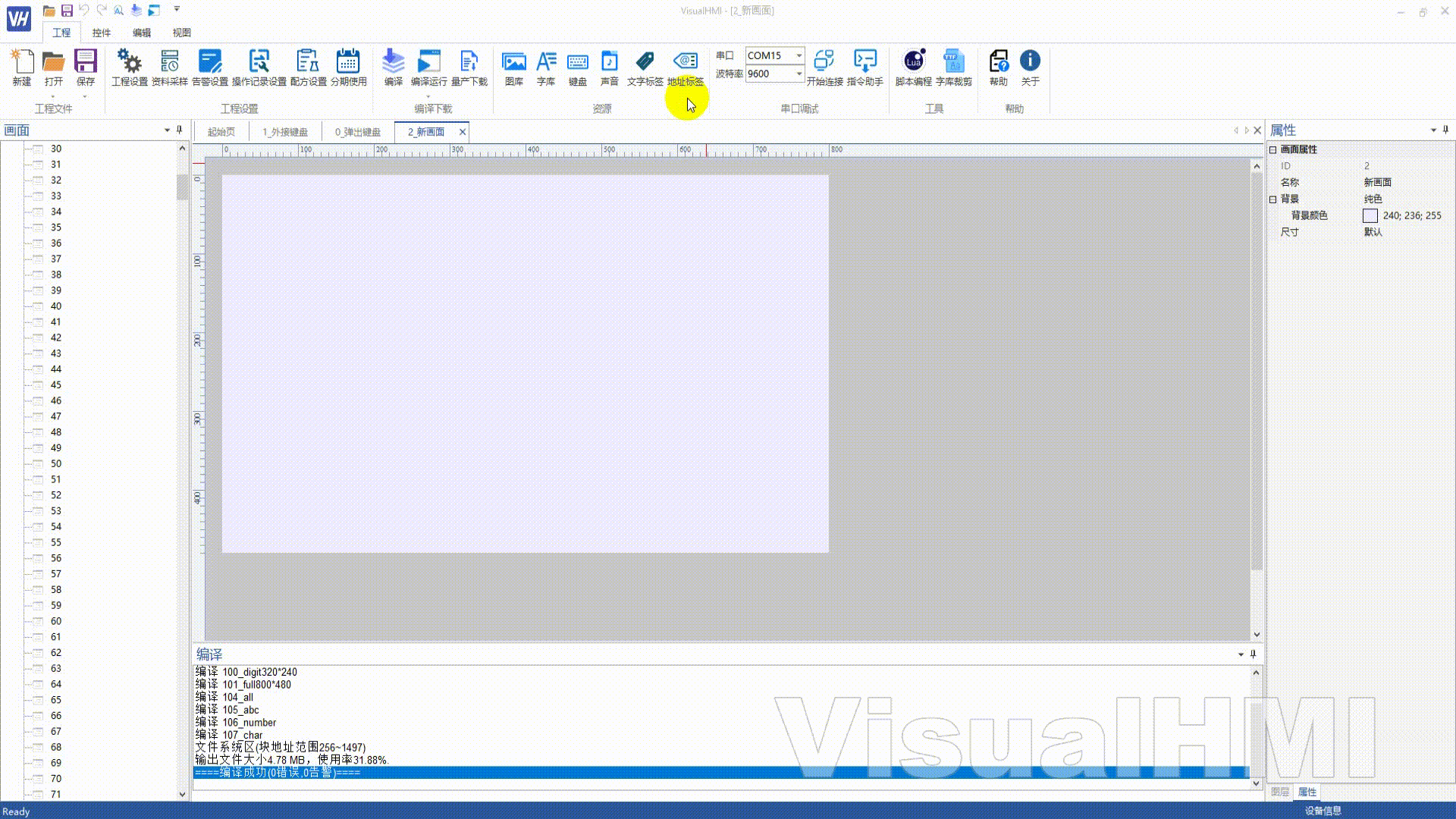
Task: Collapse the 背景 property section
Action: pos(1273,199)
